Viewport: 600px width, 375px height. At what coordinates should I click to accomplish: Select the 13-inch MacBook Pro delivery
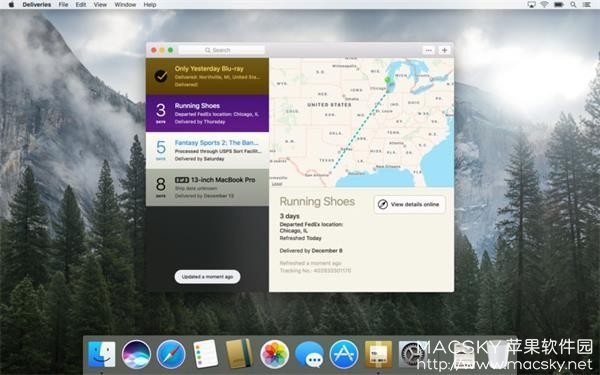click(x=207, y=188)
